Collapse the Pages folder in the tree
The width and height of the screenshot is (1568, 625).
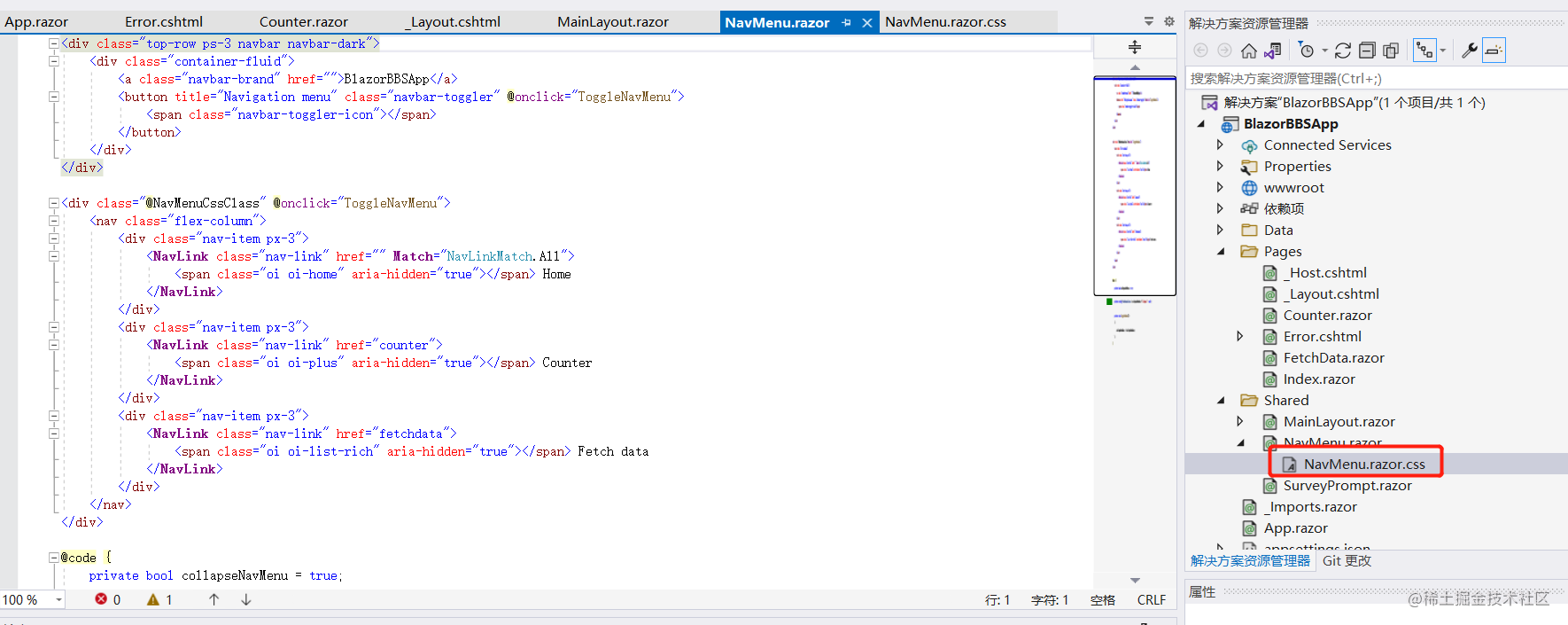point(1221,252)
